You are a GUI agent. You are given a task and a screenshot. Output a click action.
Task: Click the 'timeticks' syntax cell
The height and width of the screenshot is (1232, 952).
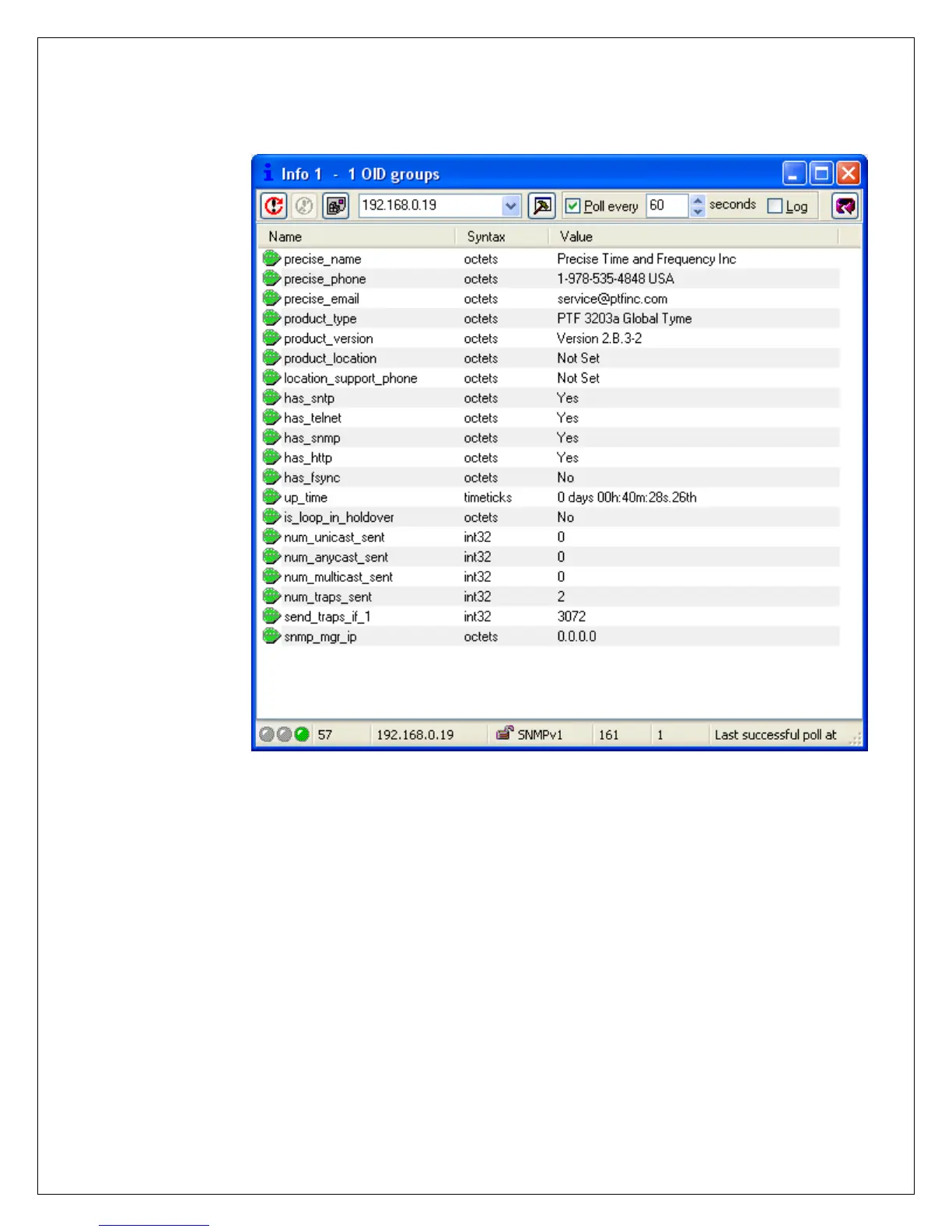tap(488, 497)
